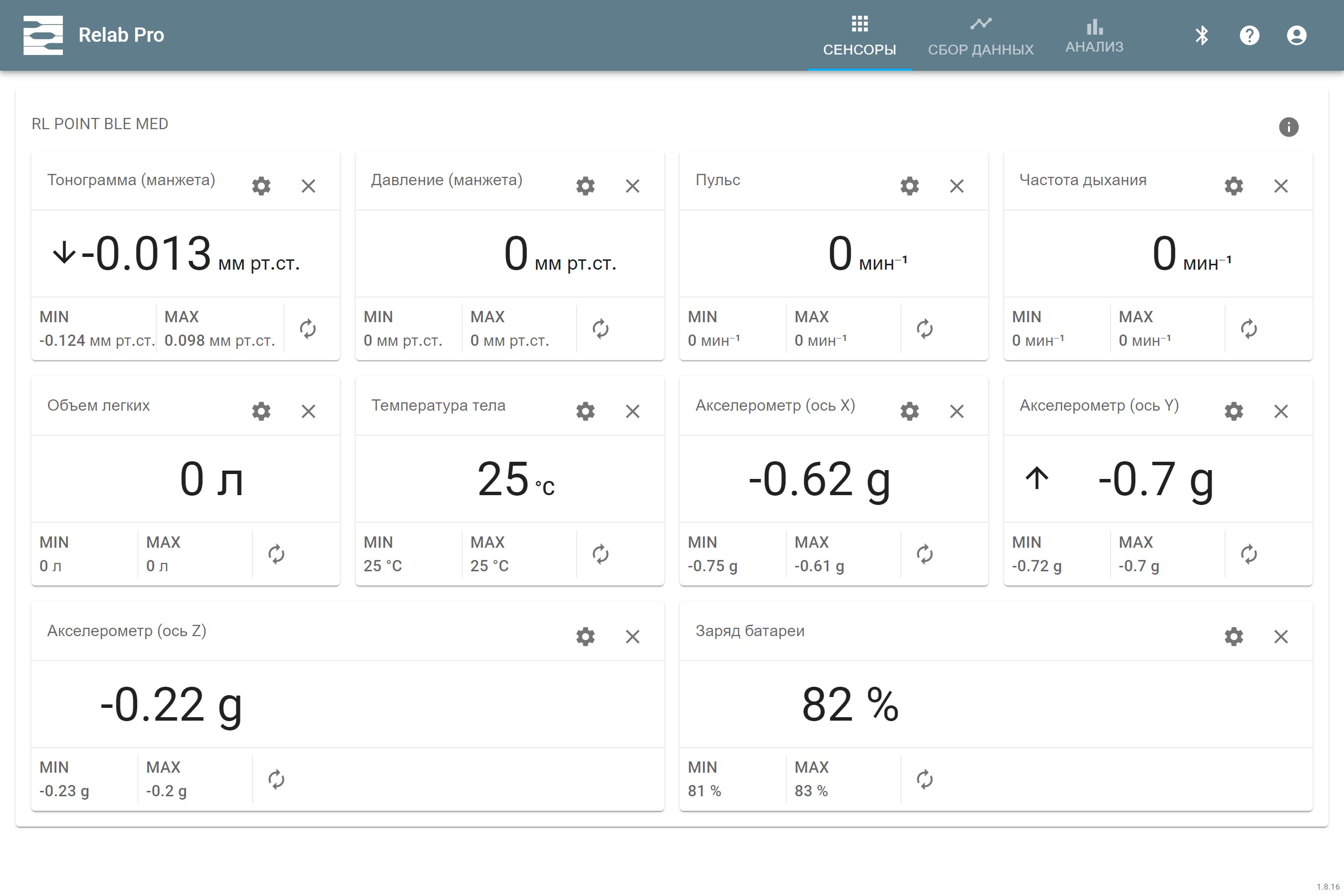Viewport: 1344px width, 896px height.
Task: Click the help question mark icon
Action: 1249,35
